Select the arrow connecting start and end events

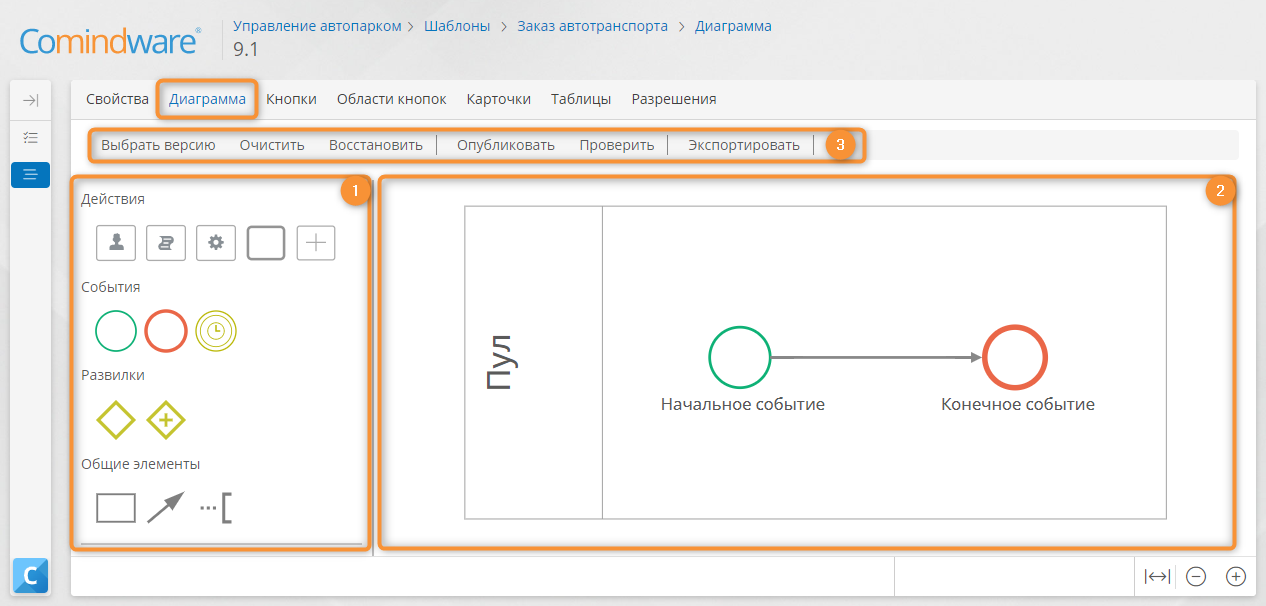(x=877, y=357)
